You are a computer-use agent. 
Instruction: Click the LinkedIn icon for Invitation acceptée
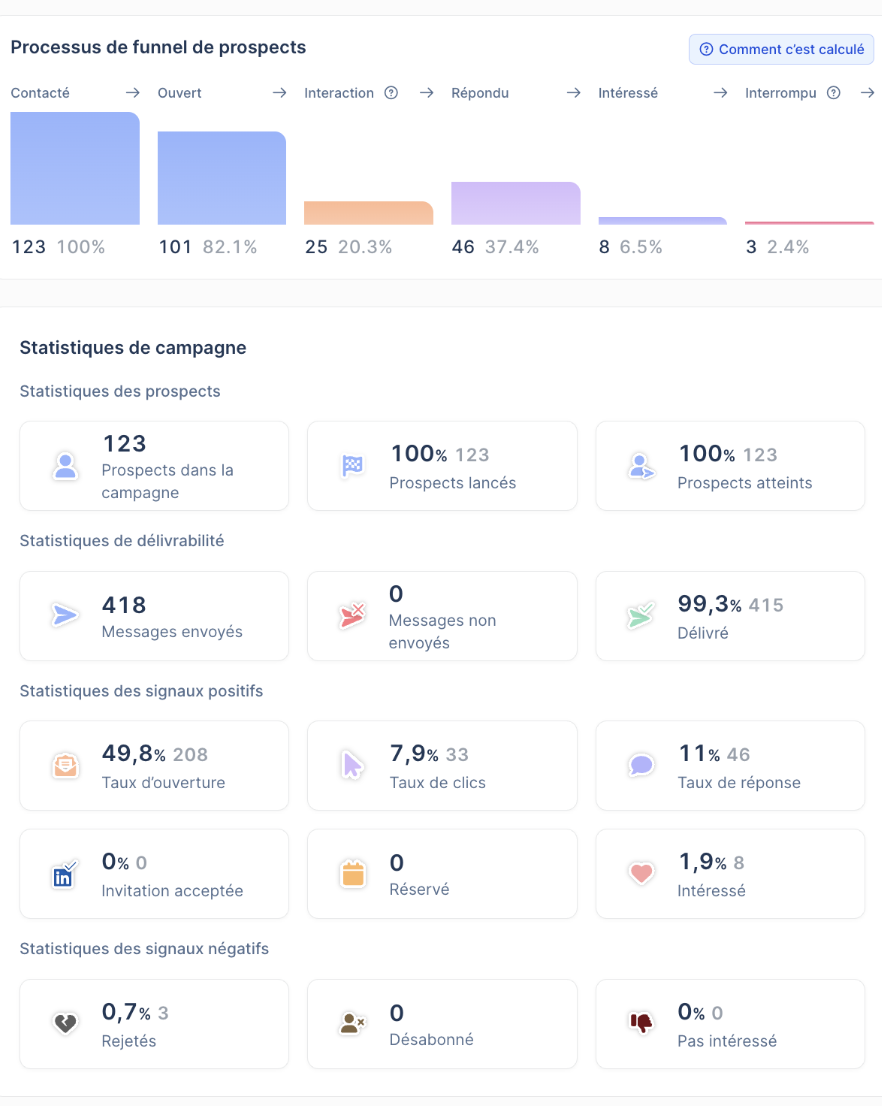coord(65,874)
